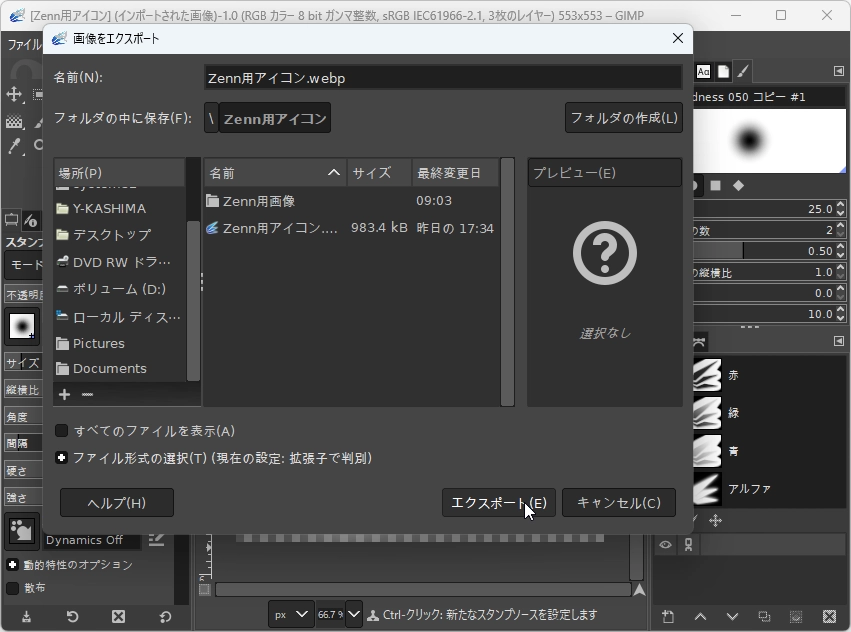Open the brush dock configuration menu
The image size is (851, 632).
point(839,71)
